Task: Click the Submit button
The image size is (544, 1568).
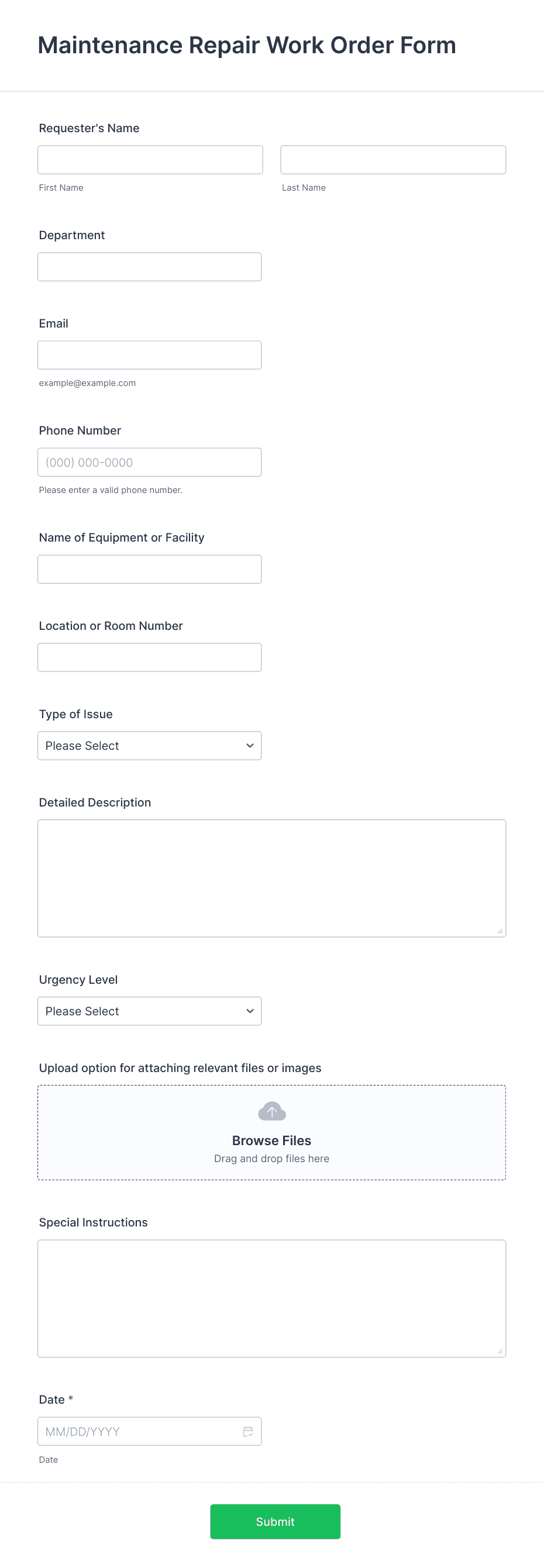Action: click(274, 1521)
